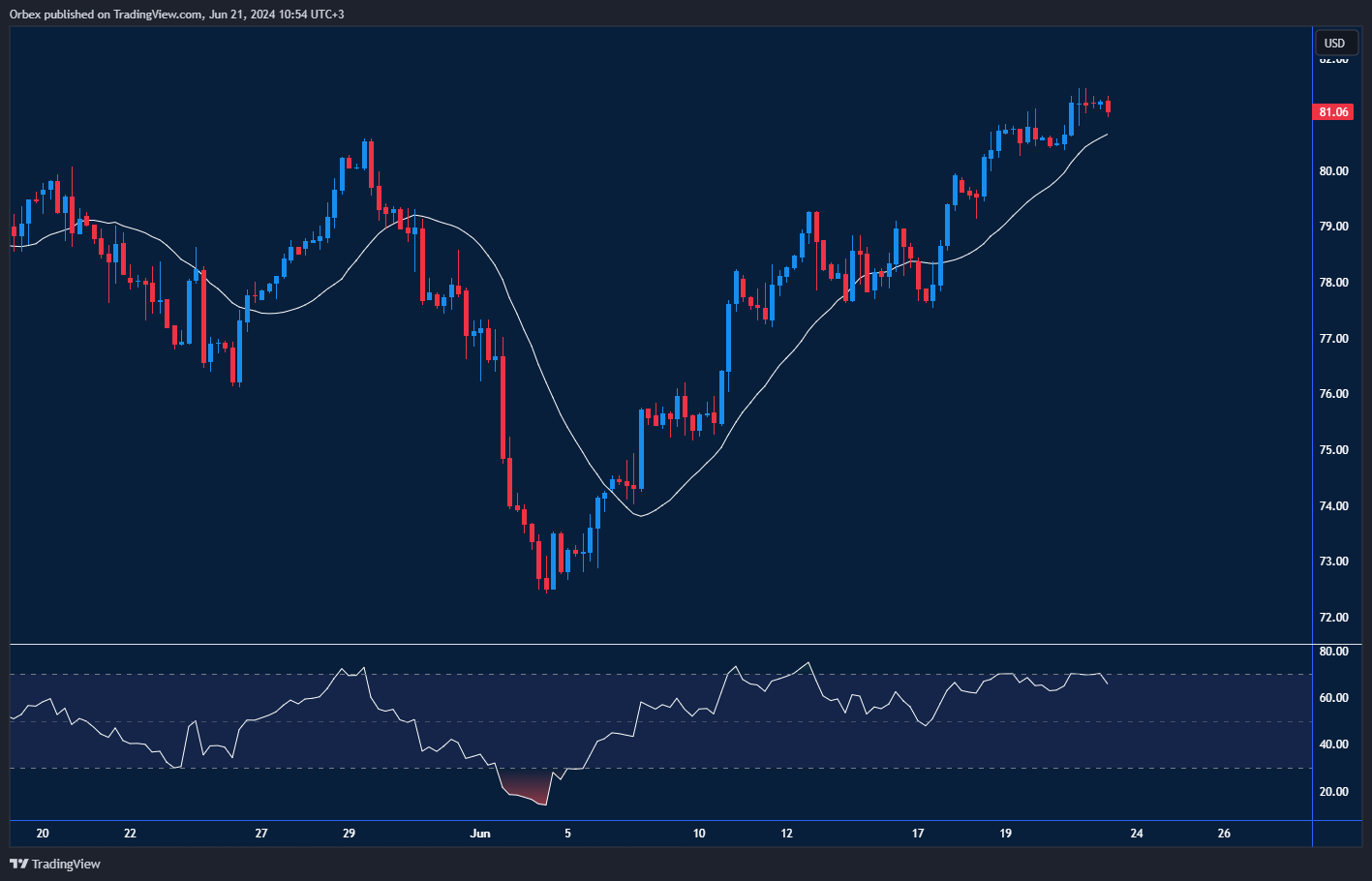Click the 75.00 price axis label

(x=1333, y=450)
